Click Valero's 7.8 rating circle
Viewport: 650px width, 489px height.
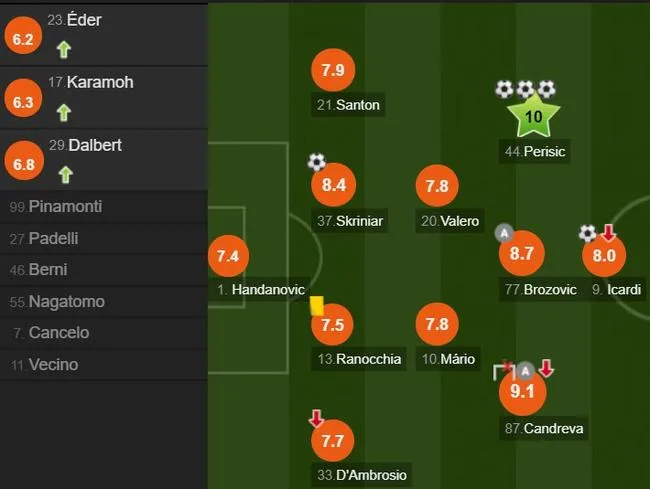point(437,186)
